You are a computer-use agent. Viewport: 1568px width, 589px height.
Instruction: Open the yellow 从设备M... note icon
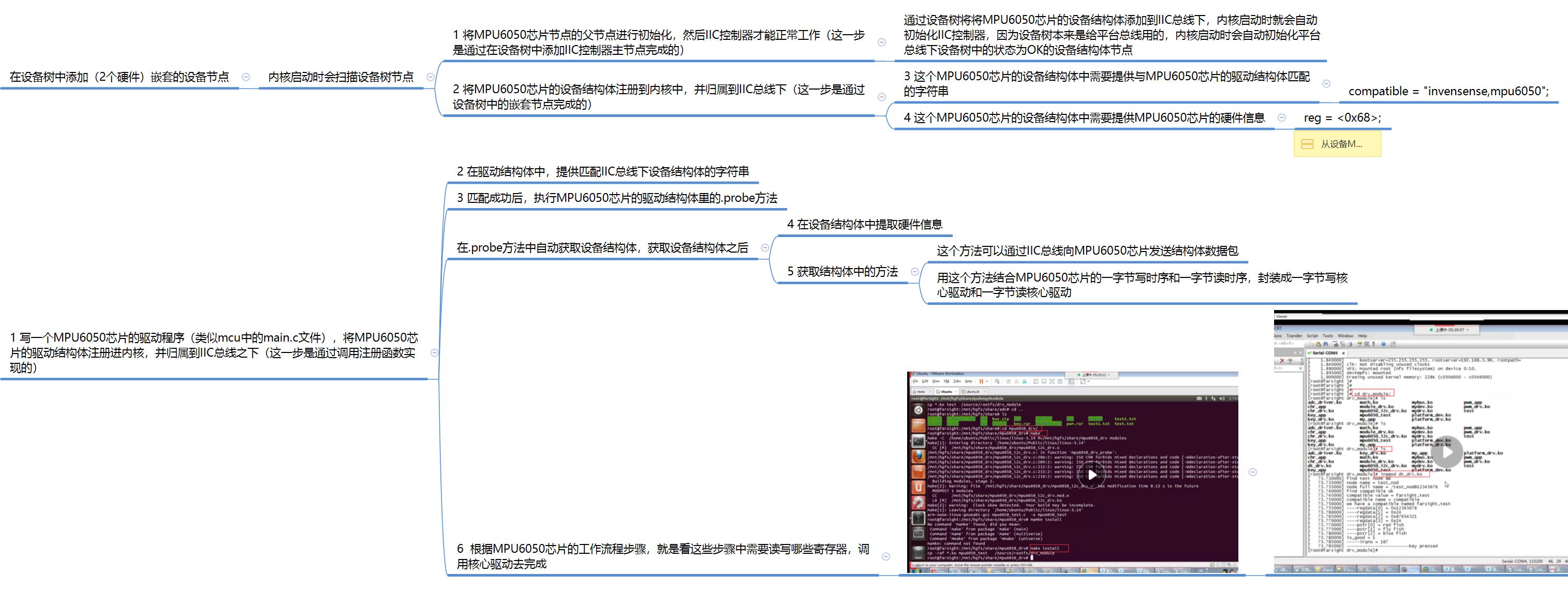pos(1307,144)
